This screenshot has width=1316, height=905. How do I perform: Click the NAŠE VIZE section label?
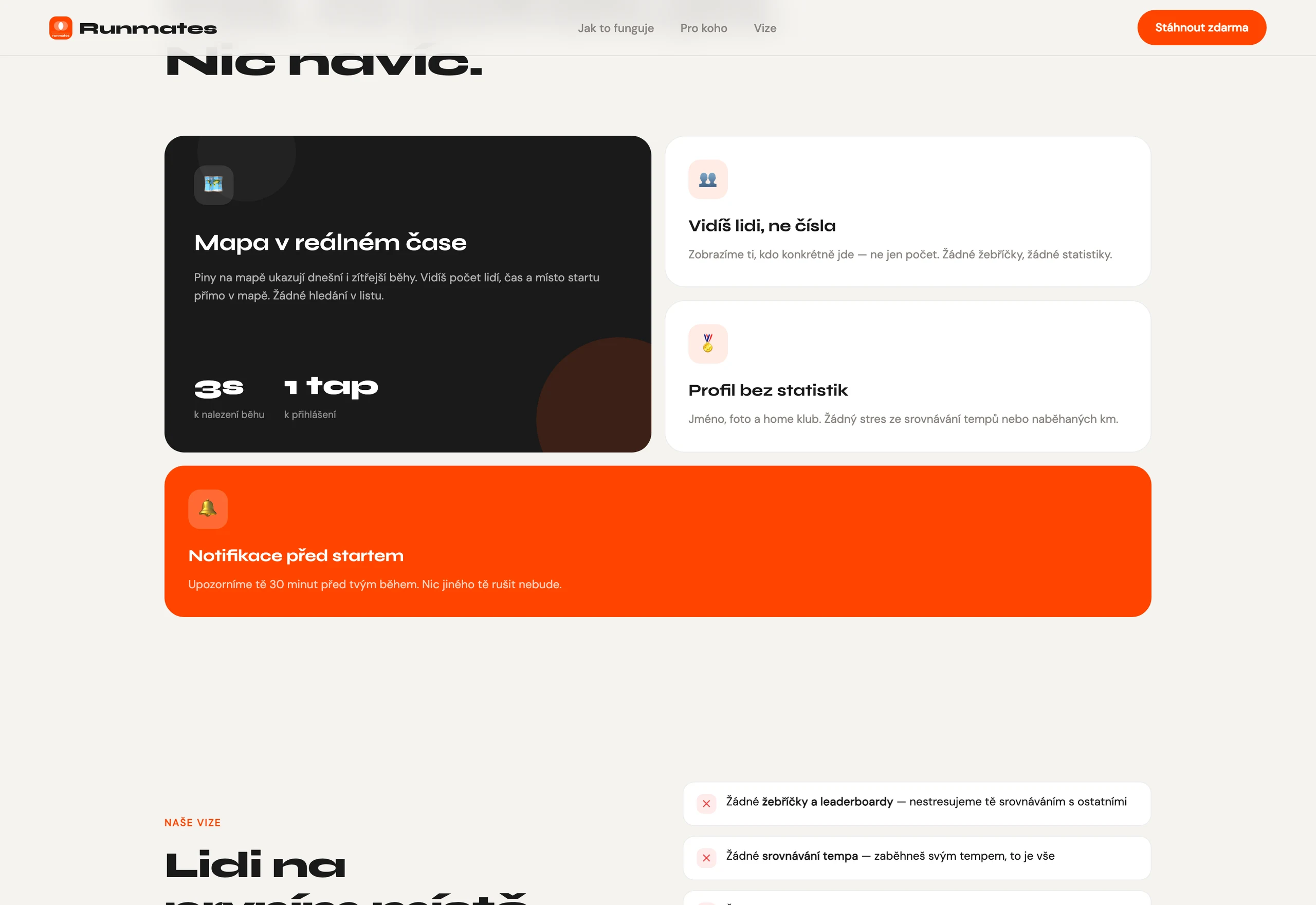click(x=192, y=822)
